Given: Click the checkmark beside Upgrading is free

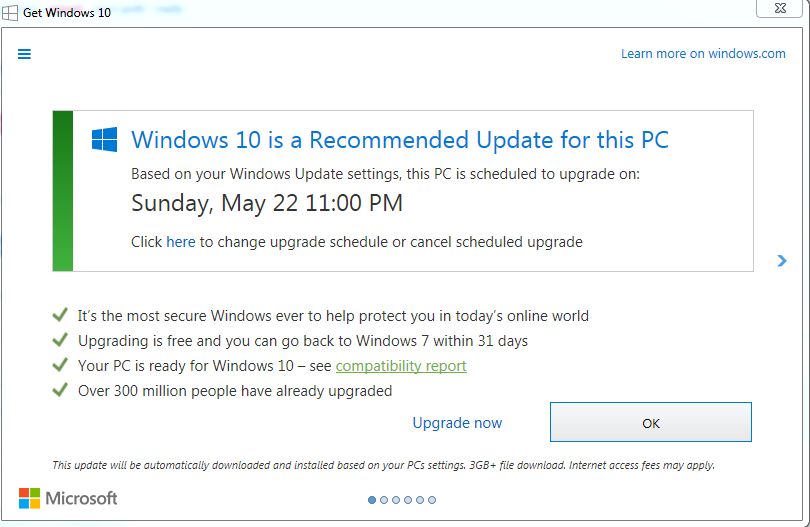Looking at the screenshot, I should point(60,341).
